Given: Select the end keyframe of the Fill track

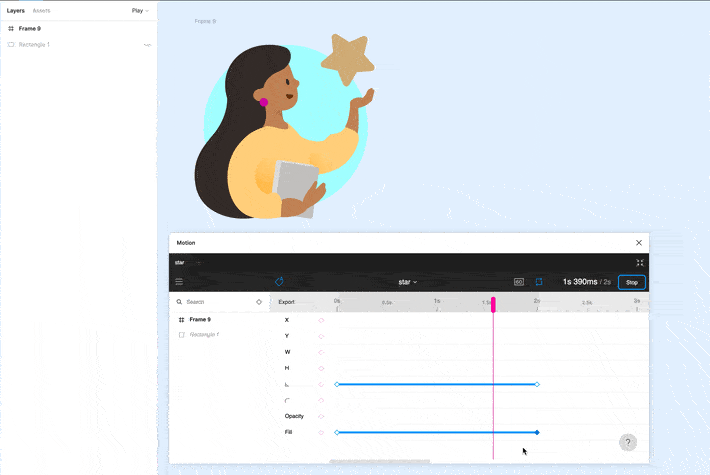Looking at the screenshot, I should (x=537, y=432).
